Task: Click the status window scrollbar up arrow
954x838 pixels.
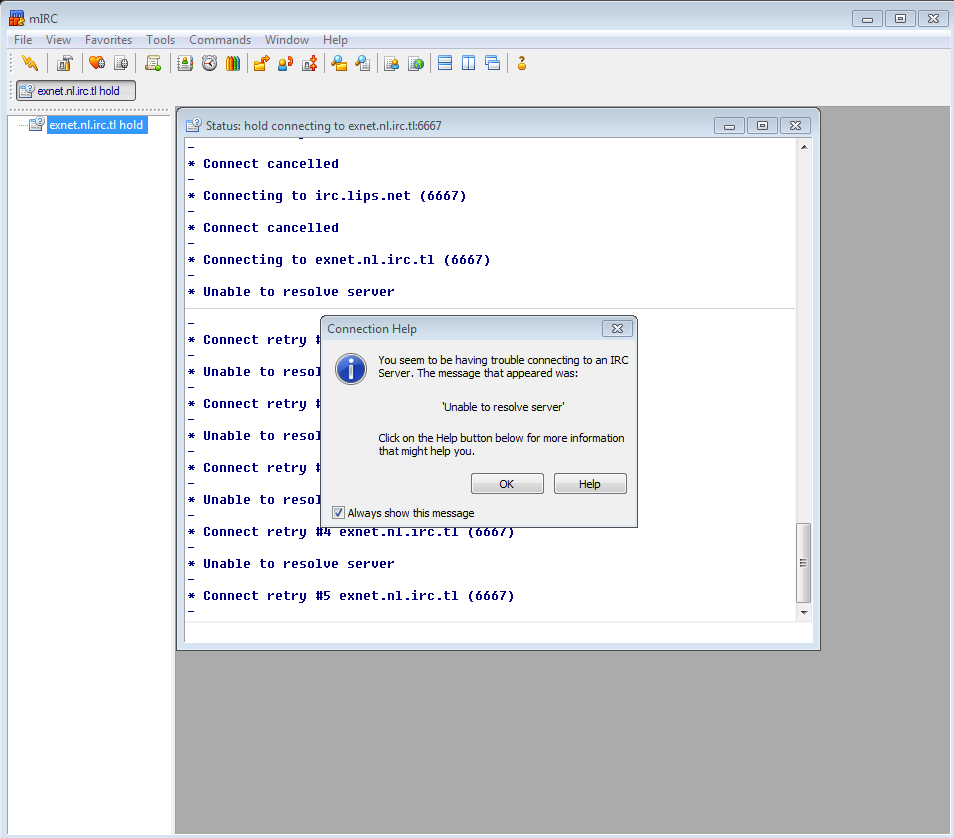Action: coord(804,147)
